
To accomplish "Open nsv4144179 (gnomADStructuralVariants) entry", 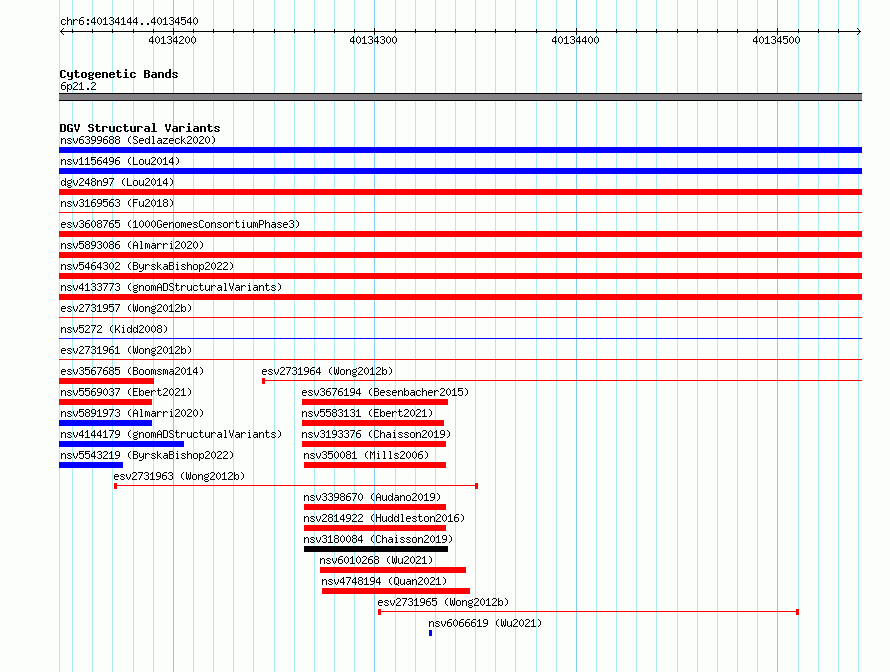I will (171, 434).
